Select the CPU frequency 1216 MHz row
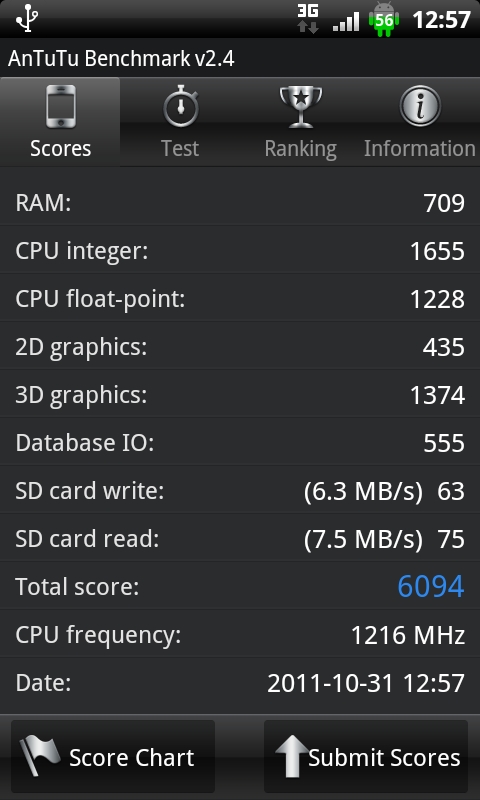 [240, 635]
